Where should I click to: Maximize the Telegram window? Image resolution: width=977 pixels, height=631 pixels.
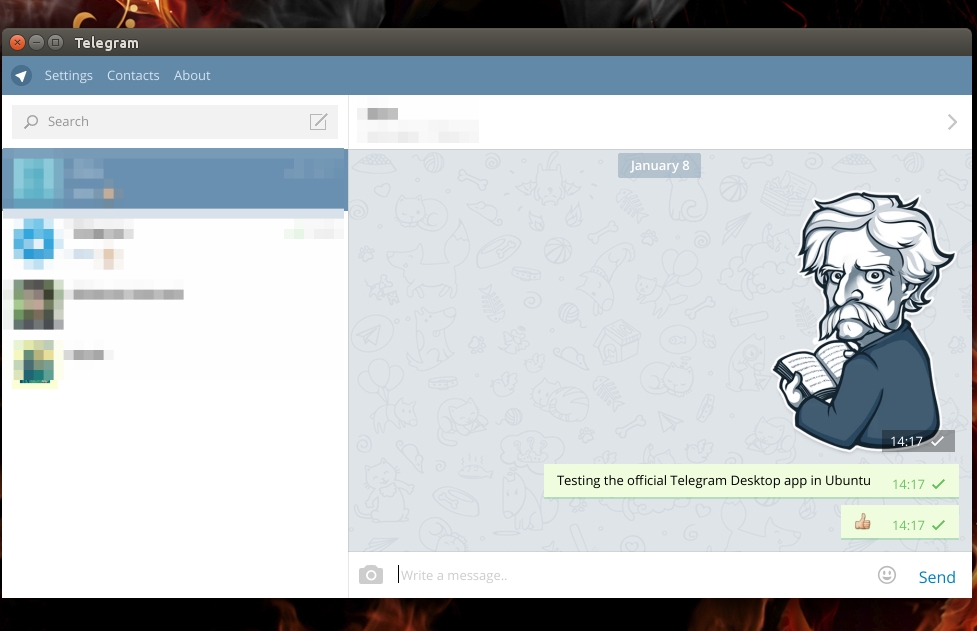pos(56,43)
